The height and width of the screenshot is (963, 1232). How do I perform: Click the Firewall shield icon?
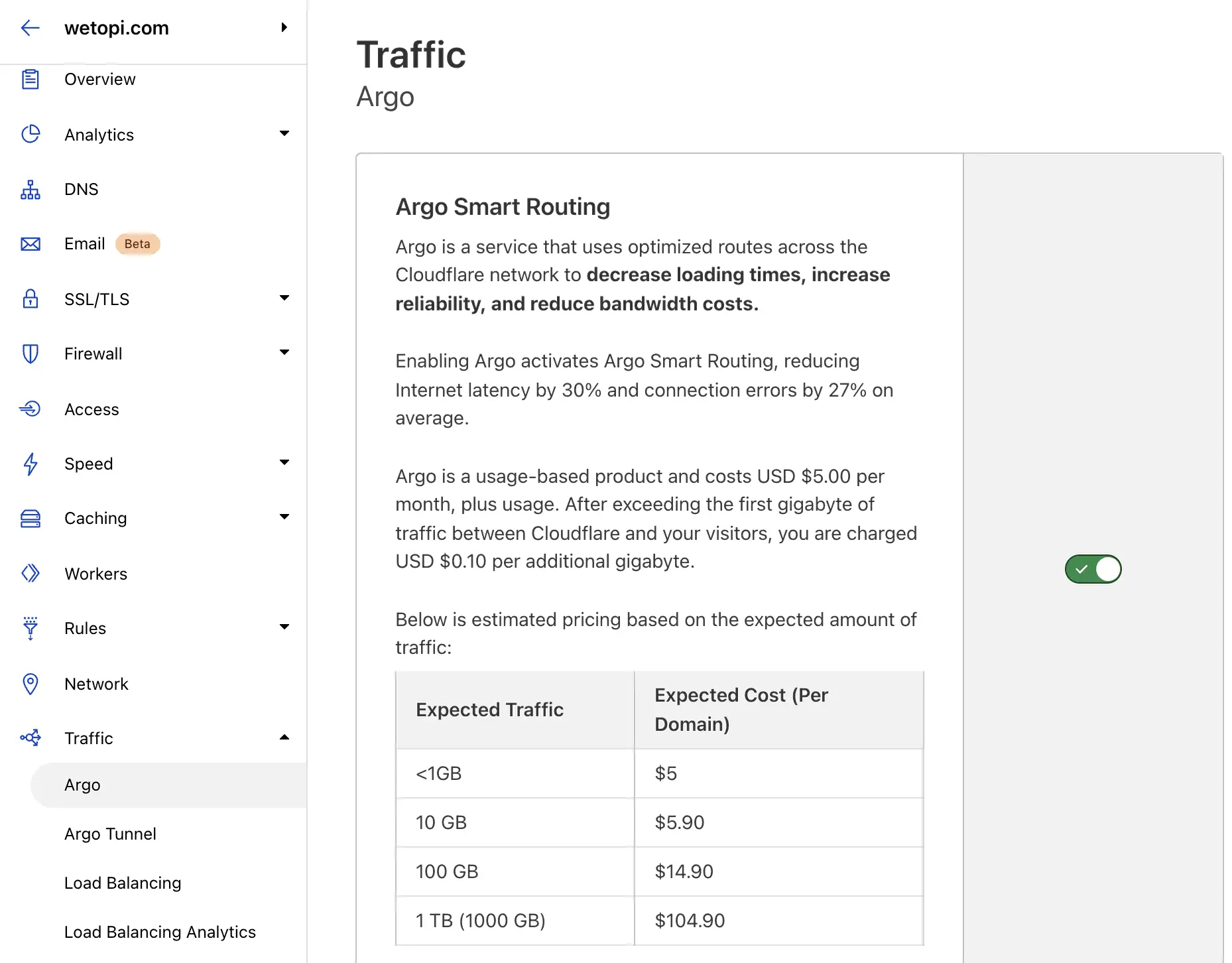pos(31,353)
